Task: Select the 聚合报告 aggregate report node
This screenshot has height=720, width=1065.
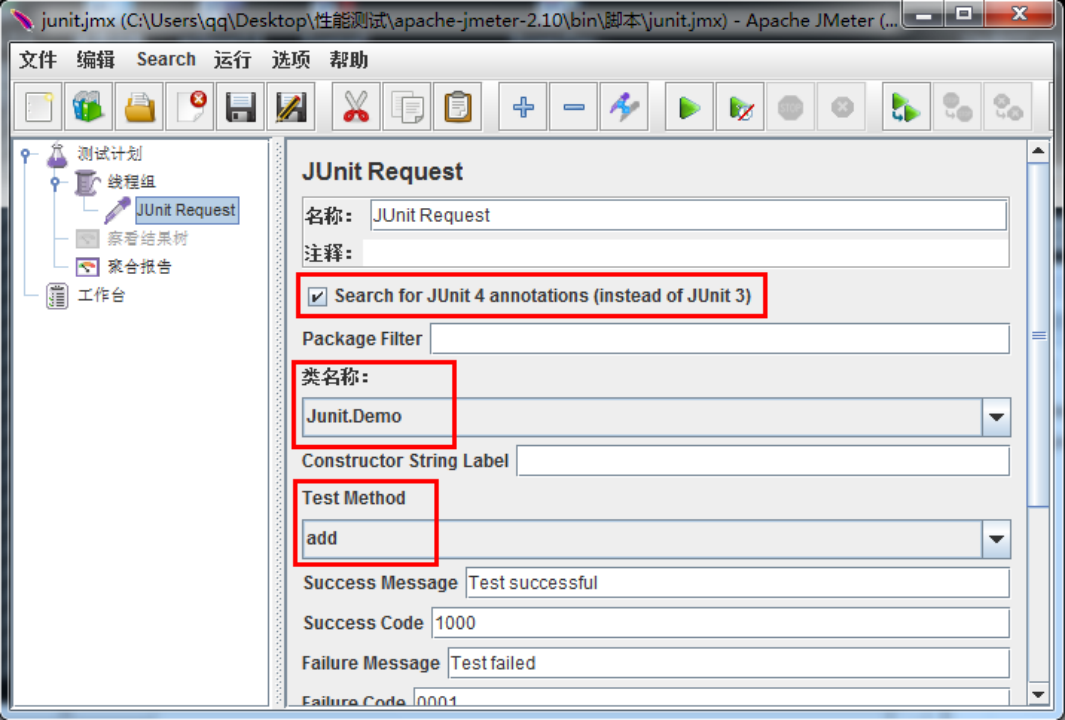Action: (139, 267)
